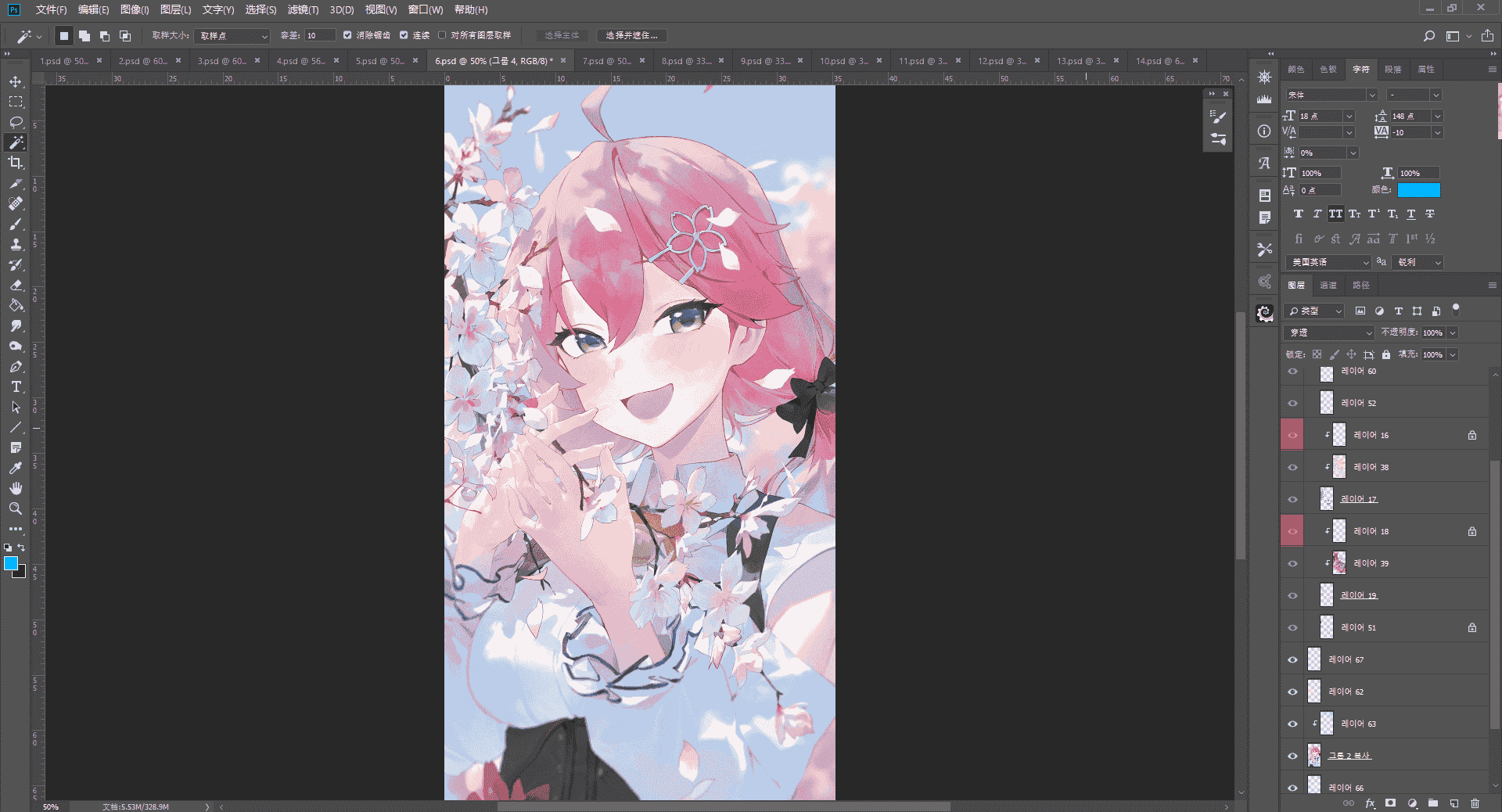This screenshot has height=812, width=1502.
Task: Select the 그룹 2 복사 layer thumbnail
Action: (x=1314, y=756)
